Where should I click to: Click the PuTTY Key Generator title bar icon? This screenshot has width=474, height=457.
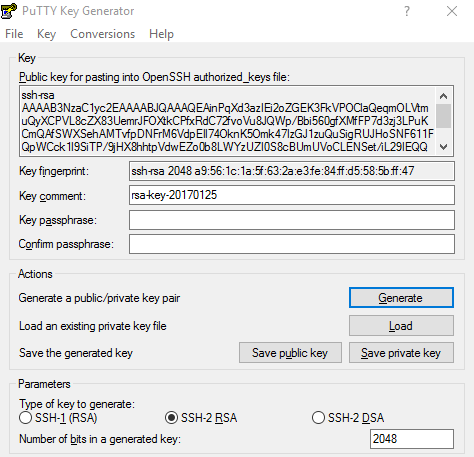click(9, 11)
